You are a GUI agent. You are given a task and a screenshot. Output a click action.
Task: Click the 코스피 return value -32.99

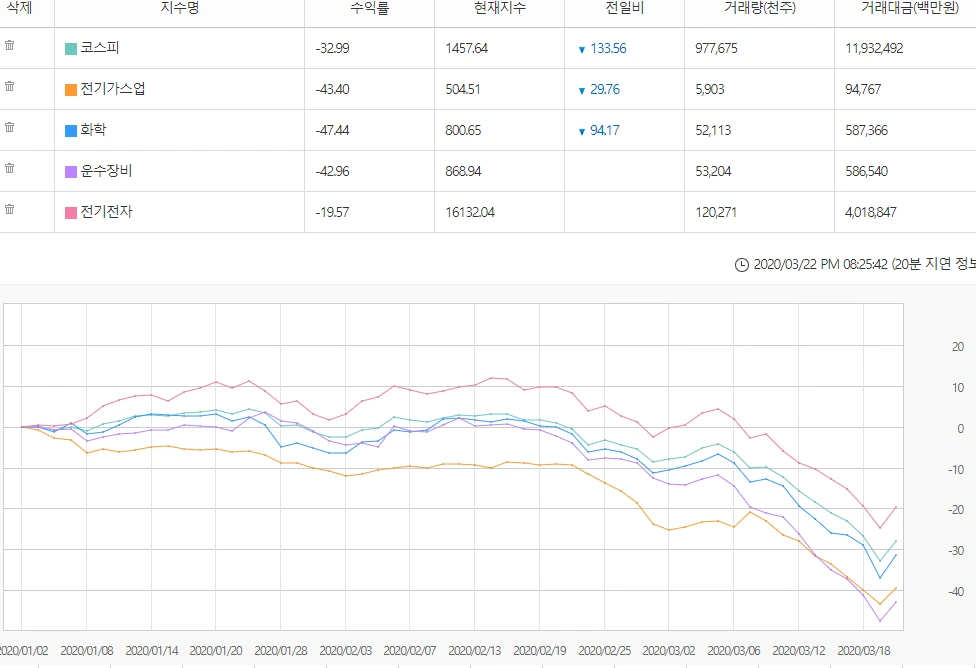[x=332, y=49]
